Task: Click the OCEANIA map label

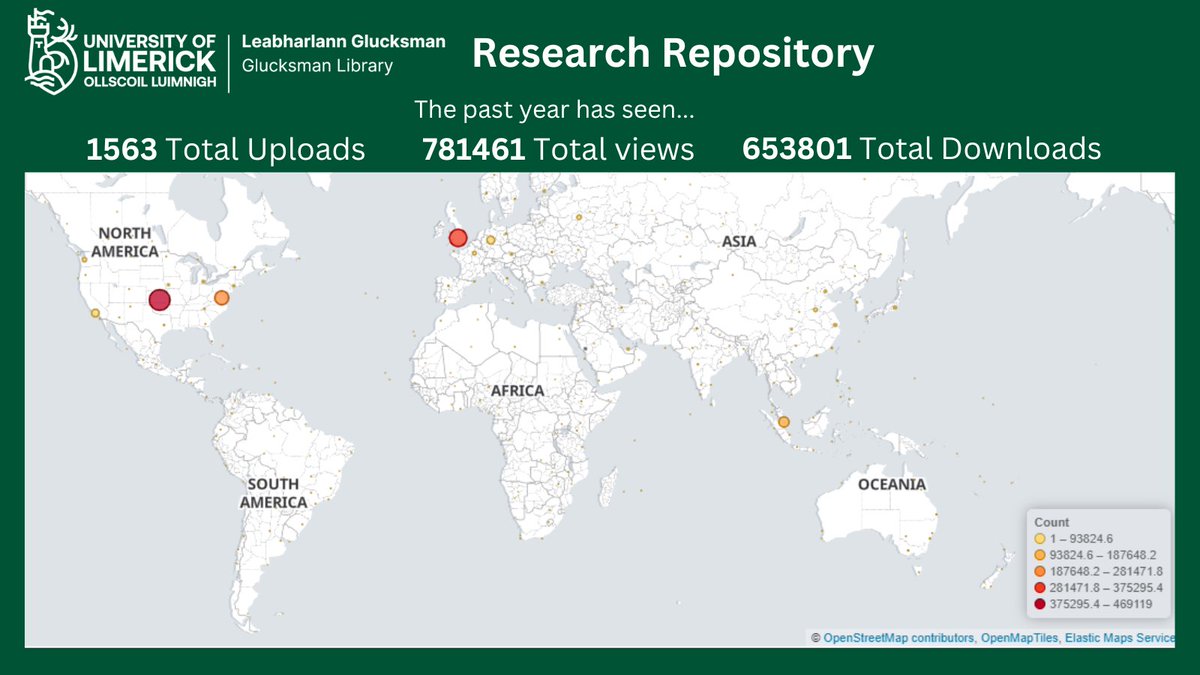Action: (892, 485)
